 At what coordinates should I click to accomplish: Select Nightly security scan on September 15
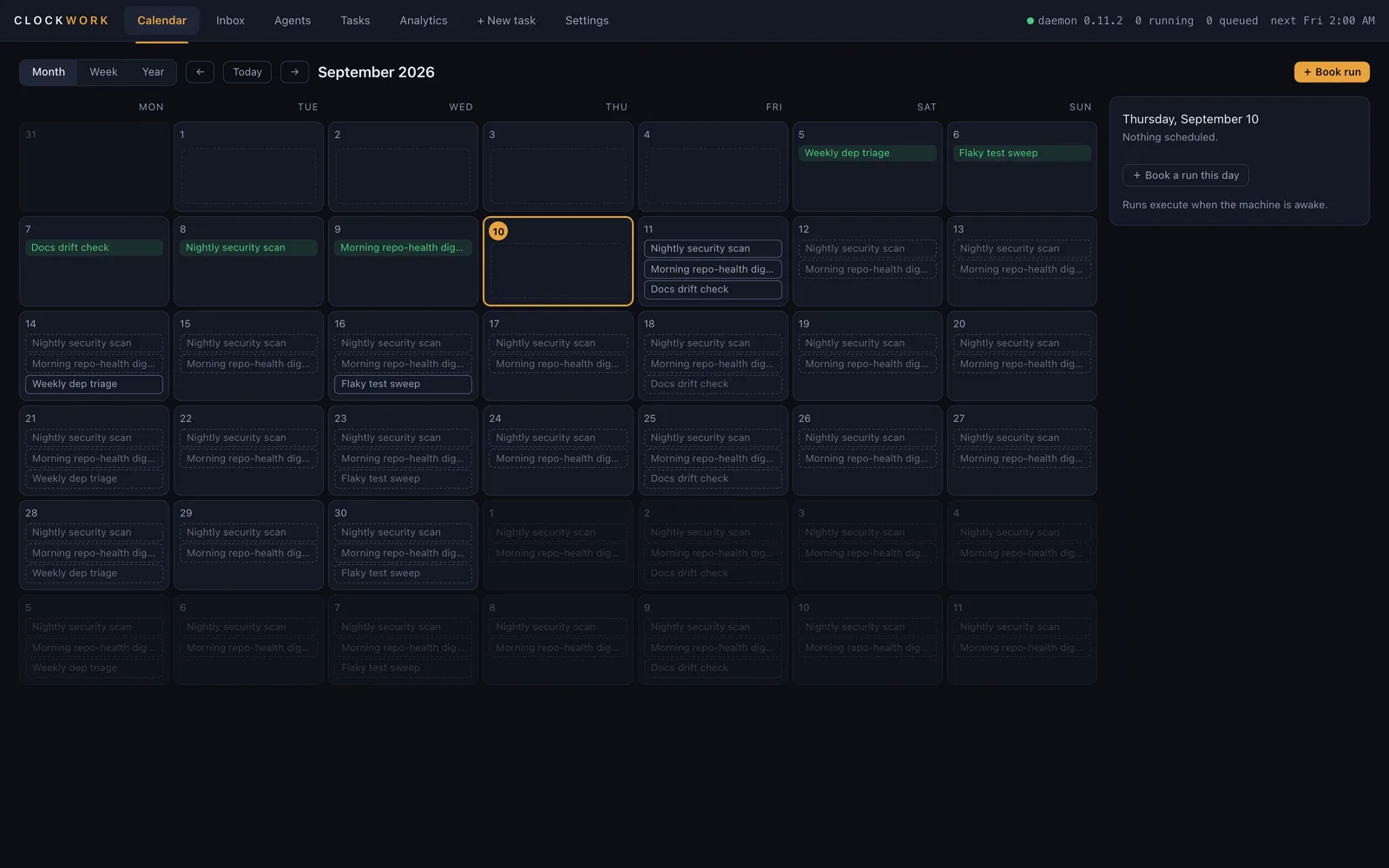click(x=248, y=343)
